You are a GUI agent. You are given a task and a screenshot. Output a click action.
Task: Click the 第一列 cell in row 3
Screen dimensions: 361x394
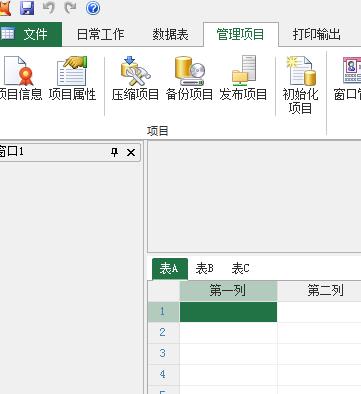(228, 354)
